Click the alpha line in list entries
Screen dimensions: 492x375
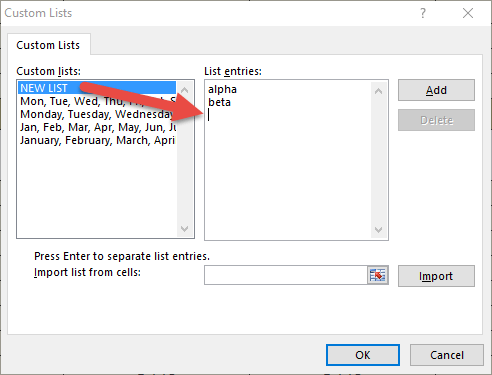pyautogui.click(x=222, y=89)
